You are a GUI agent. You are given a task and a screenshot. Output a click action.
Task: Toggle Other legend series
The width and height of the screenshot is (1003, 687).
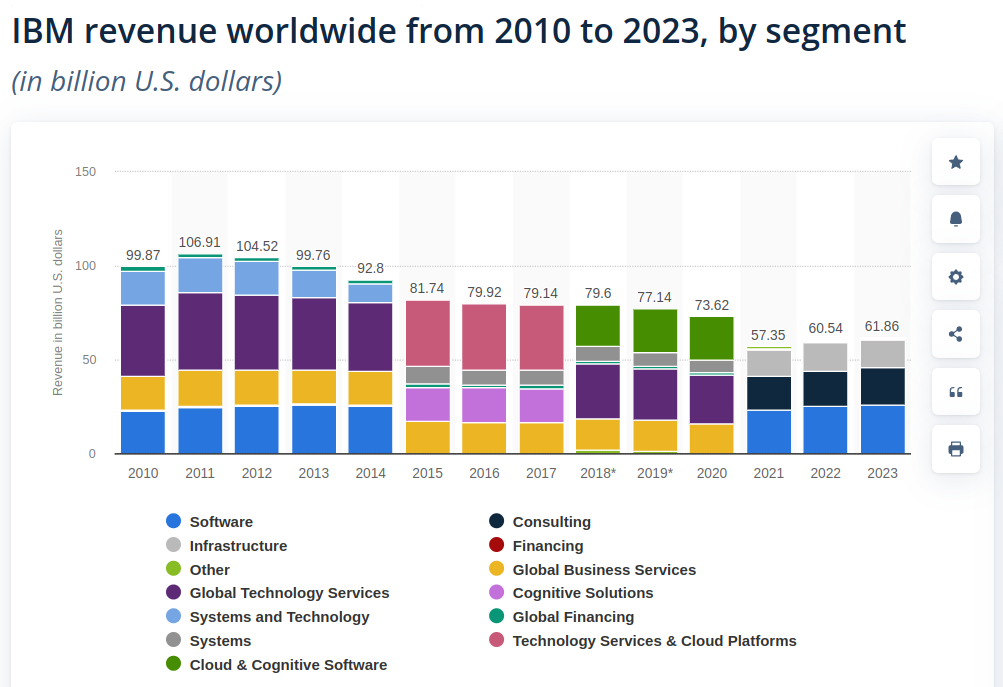(x=198, y=569)
